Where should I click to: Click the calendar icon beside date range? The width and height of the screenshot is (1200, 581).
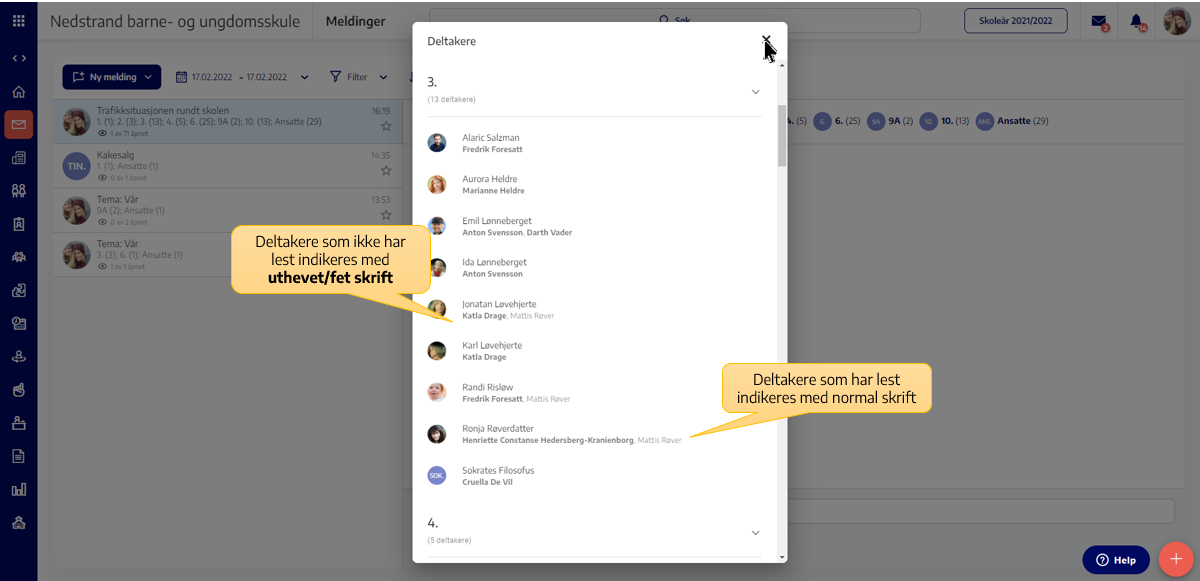182,77
